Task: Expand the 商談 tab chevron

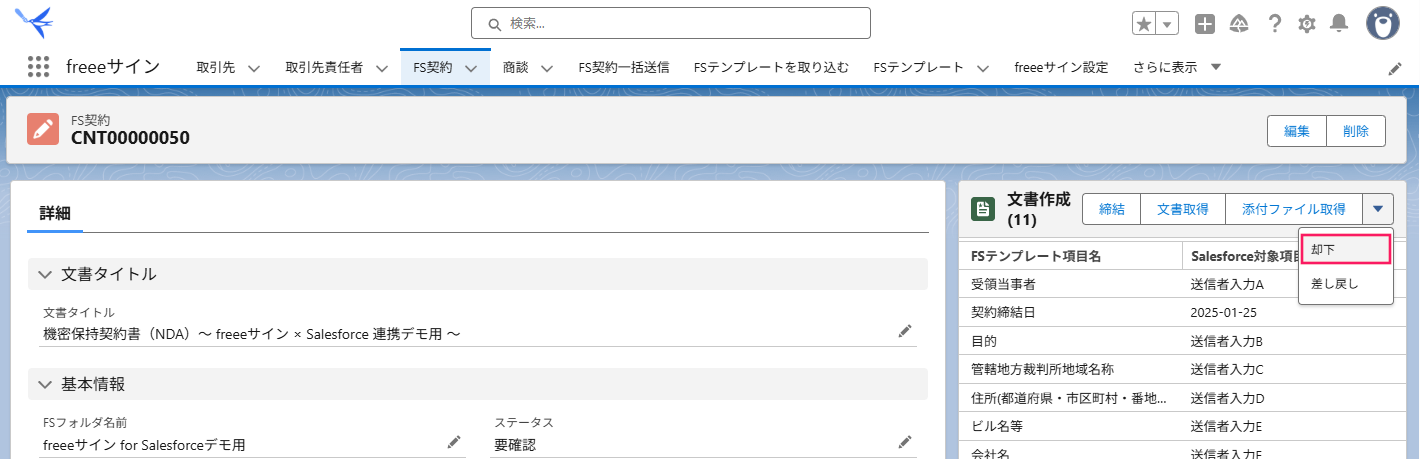Action: pos(547,68)
